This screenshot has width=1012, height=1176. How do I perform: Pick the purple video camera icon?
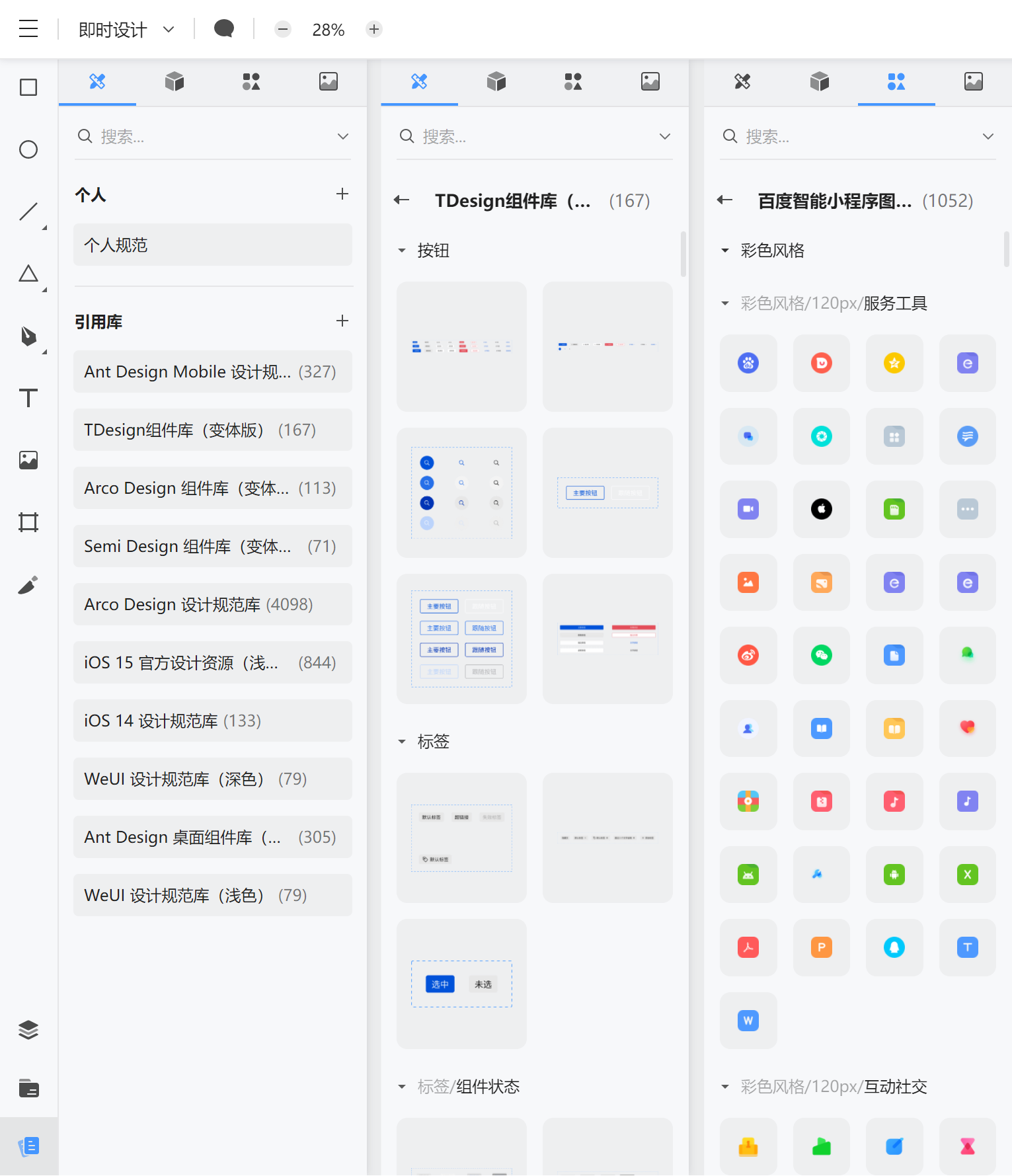(x=748, y=509)
